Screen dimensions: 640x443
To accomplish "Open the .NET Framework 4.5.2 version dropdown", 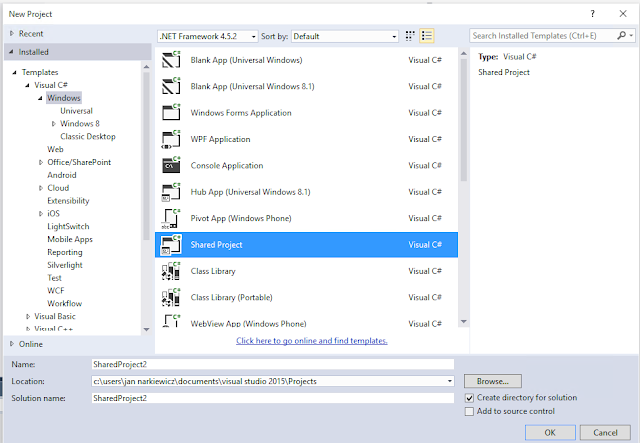I will coord(208,36).
